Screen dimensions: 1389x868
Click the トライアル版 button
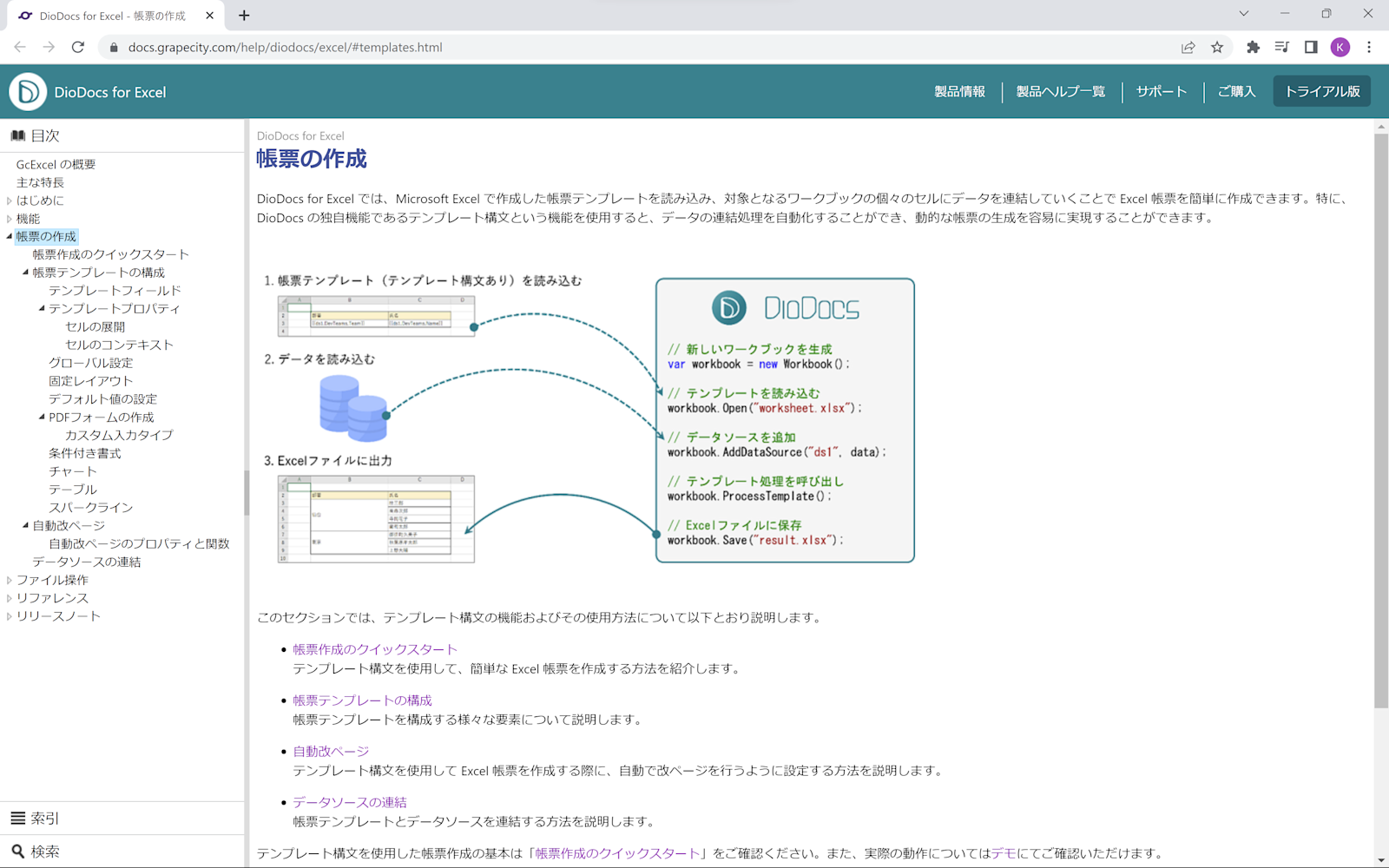[1322, 91]
